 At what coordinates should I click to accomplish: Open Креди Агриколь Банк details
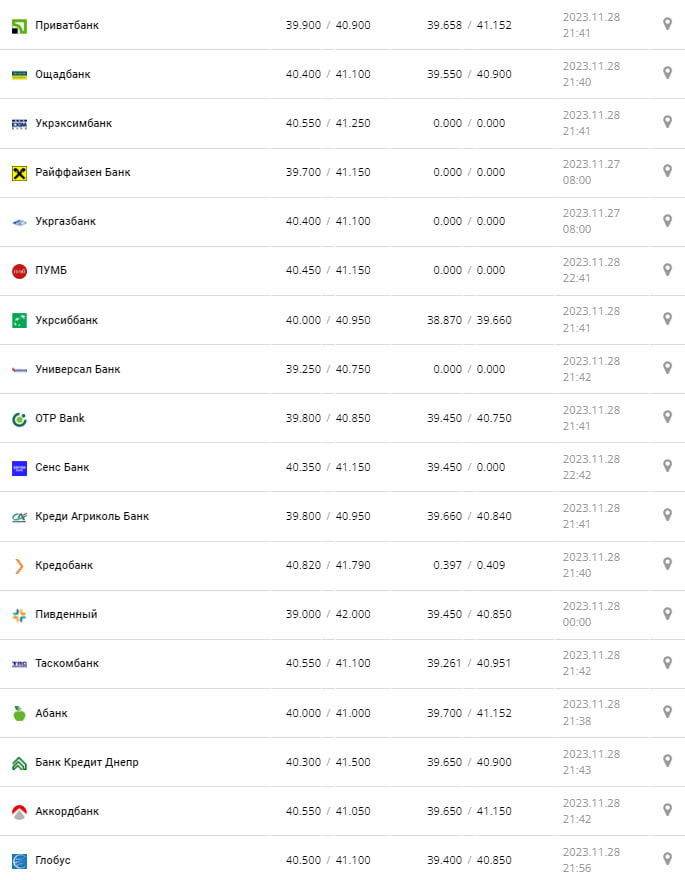[x=92, y=516]
